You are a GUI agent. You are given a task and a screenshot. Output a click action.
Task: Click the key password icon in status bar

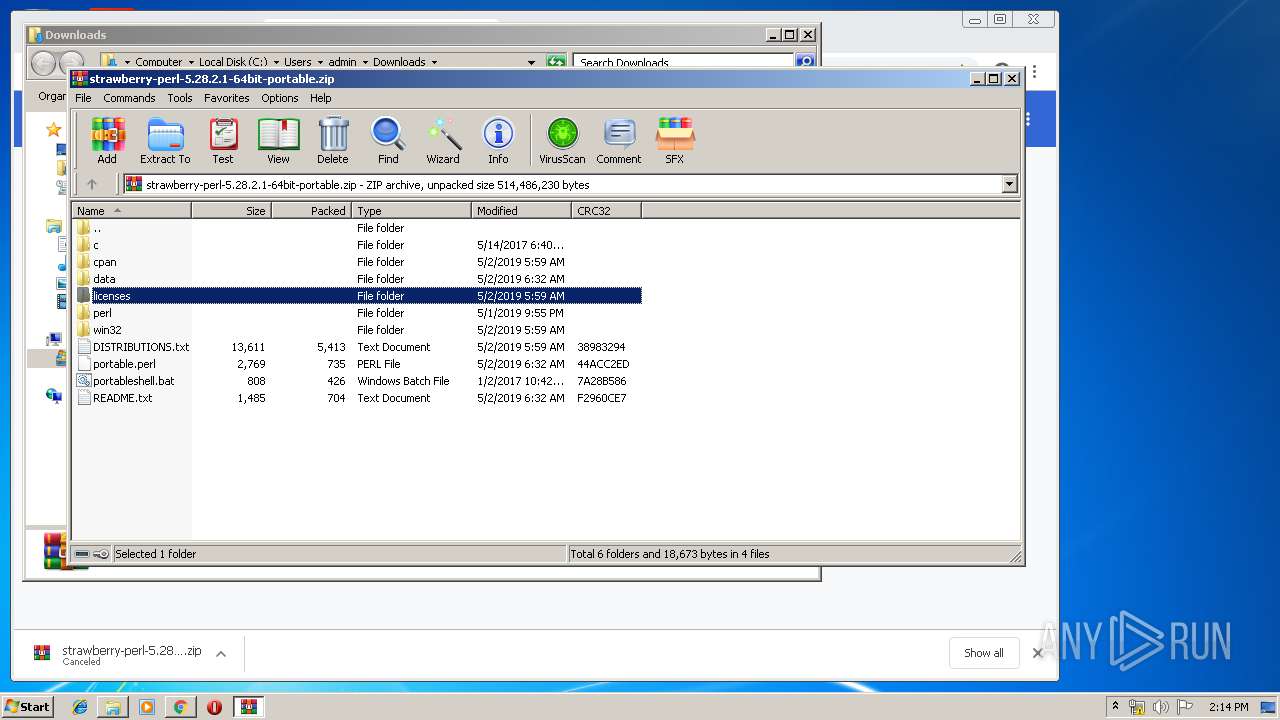click(100, 554)
